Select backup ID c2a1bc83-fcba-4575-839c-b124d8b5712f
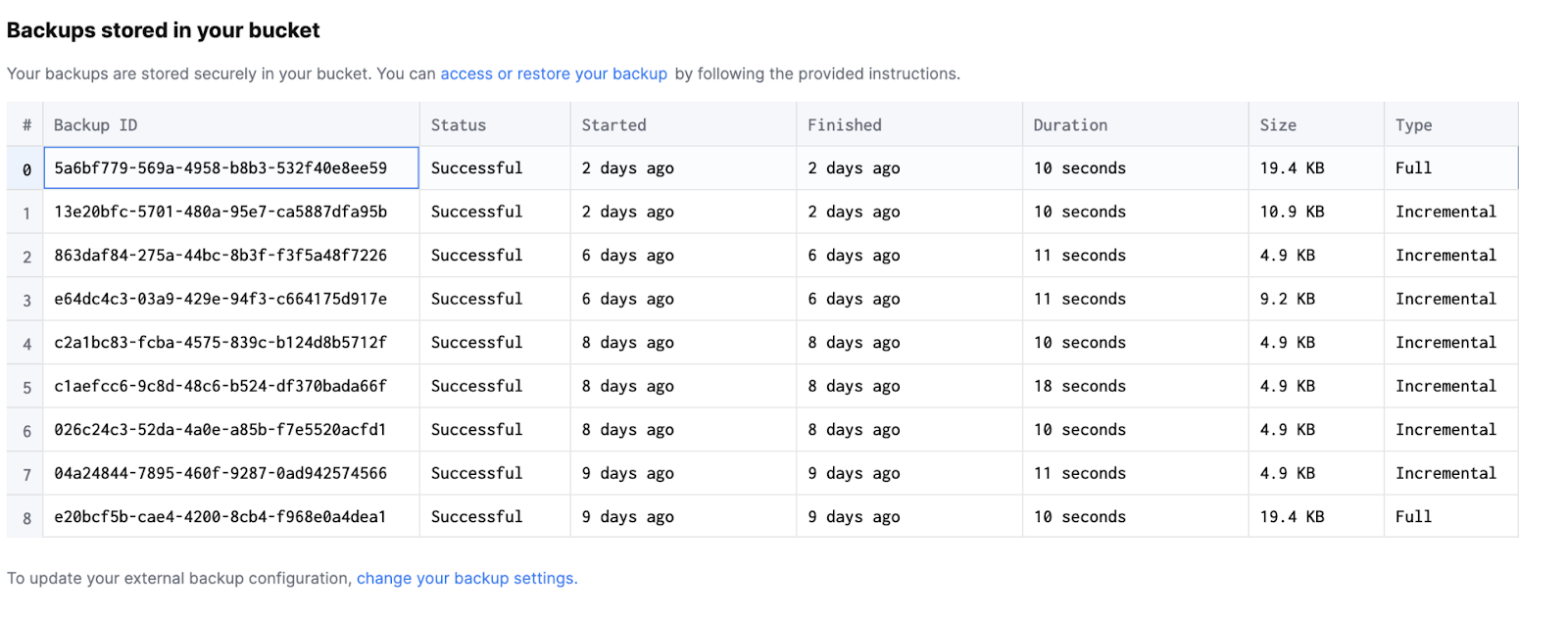1568x618 pixels. point(220,343)
